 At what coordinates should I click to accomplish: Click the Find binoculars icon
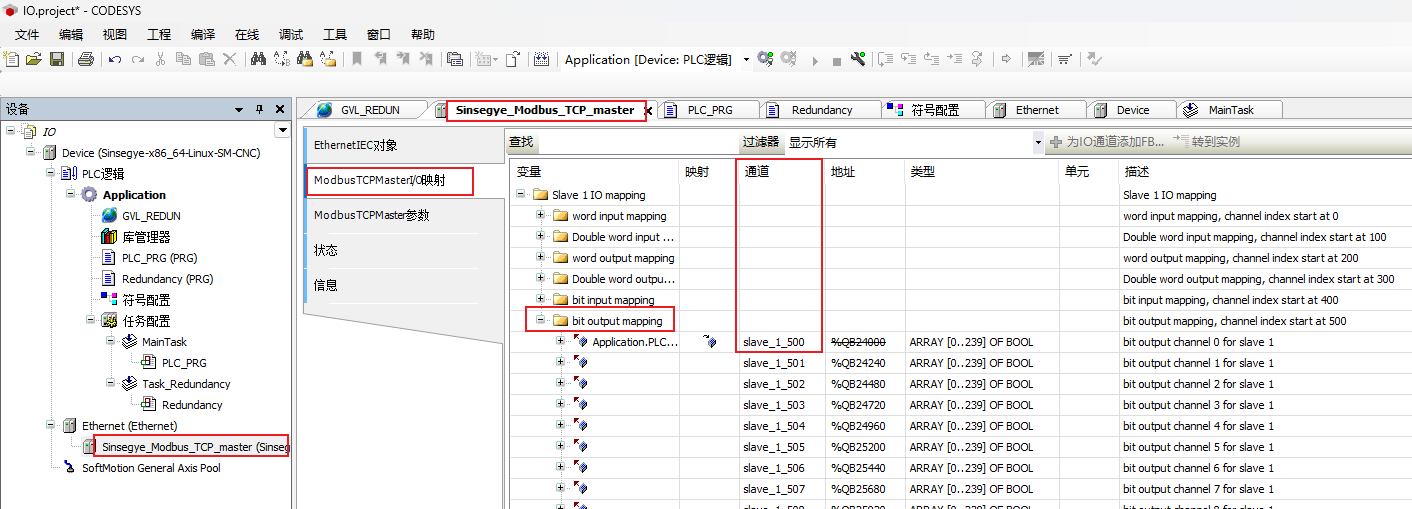point(258,60)
